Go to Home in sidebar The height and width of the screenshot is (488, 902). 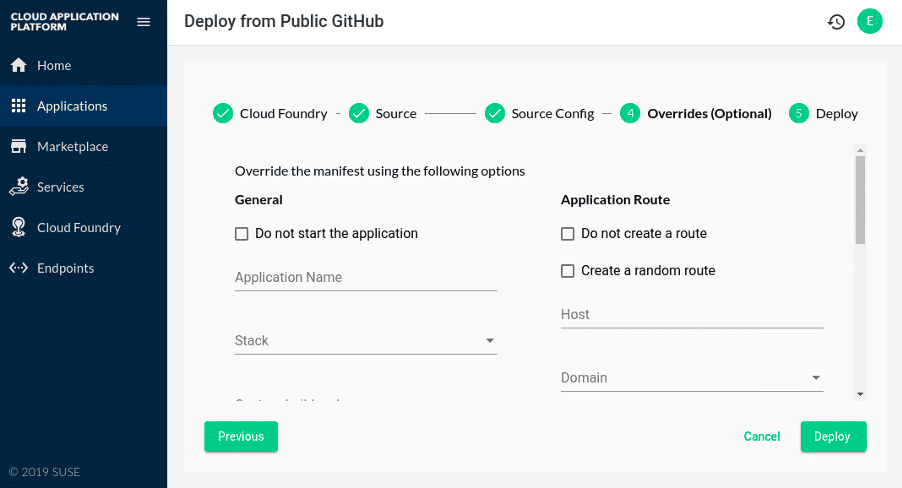pos(83,65)
